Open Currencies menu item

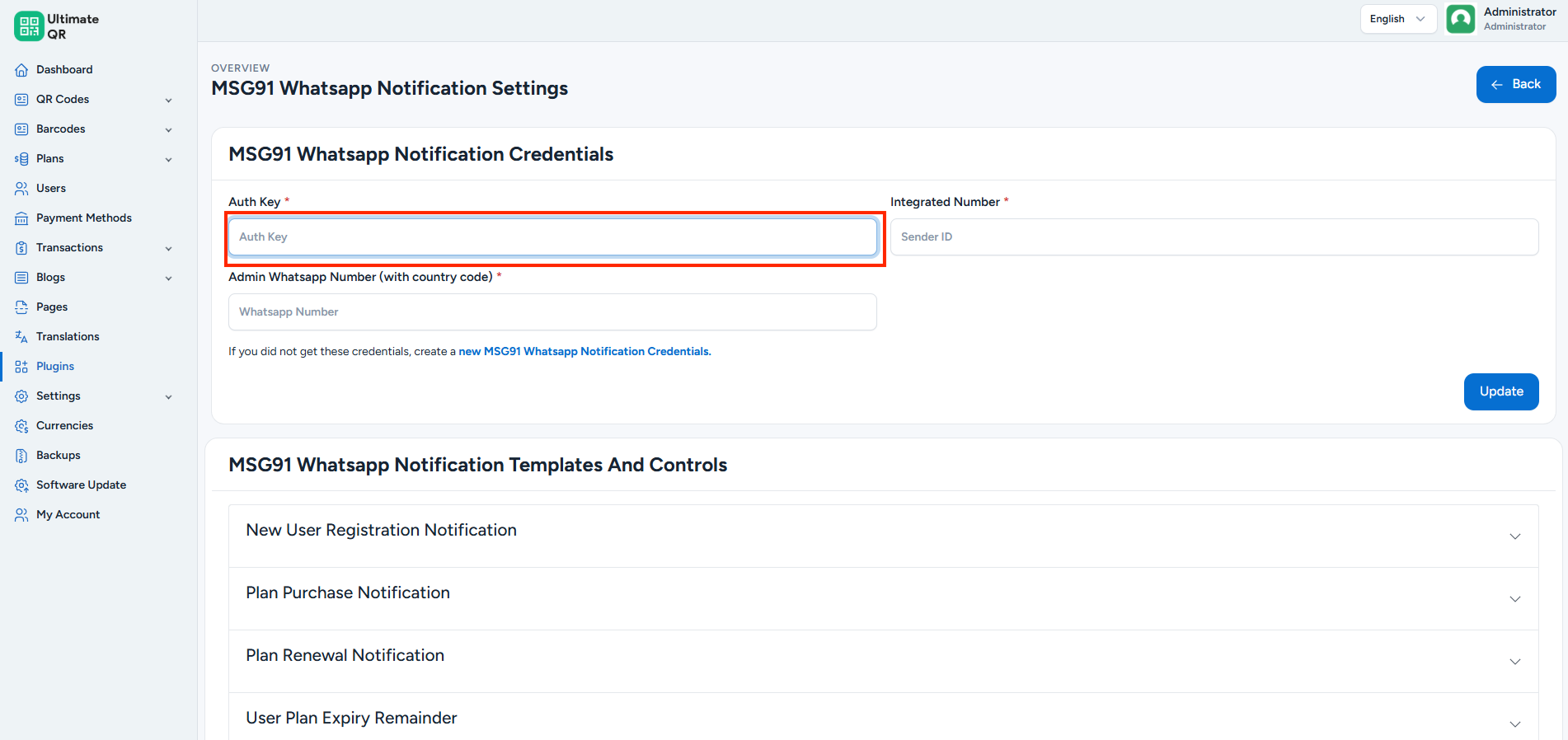click(x=64, y=426)
